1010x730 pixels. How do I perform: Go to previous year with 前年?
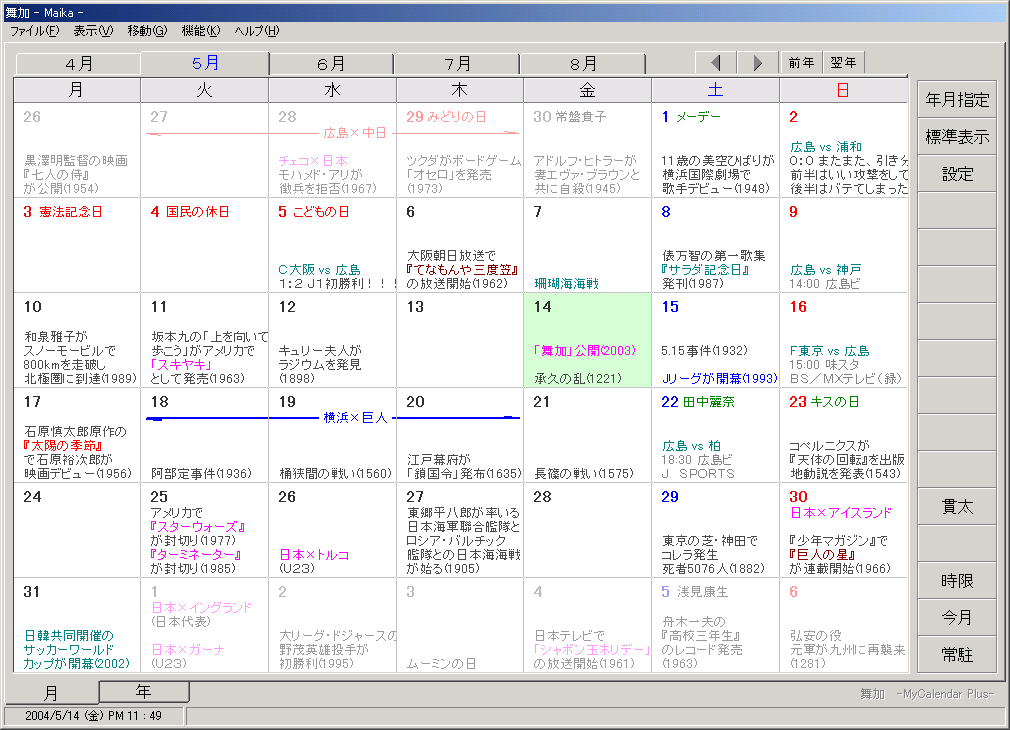click(x=801, y=62)
